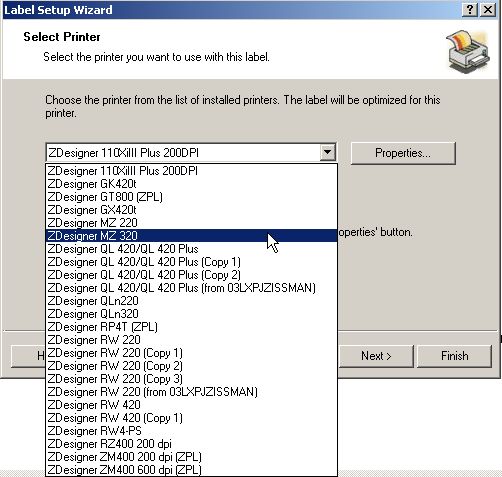Select ZDesigner GT800 (ZPL) entry
502x477 pixels.
click(x=191, y=197)
